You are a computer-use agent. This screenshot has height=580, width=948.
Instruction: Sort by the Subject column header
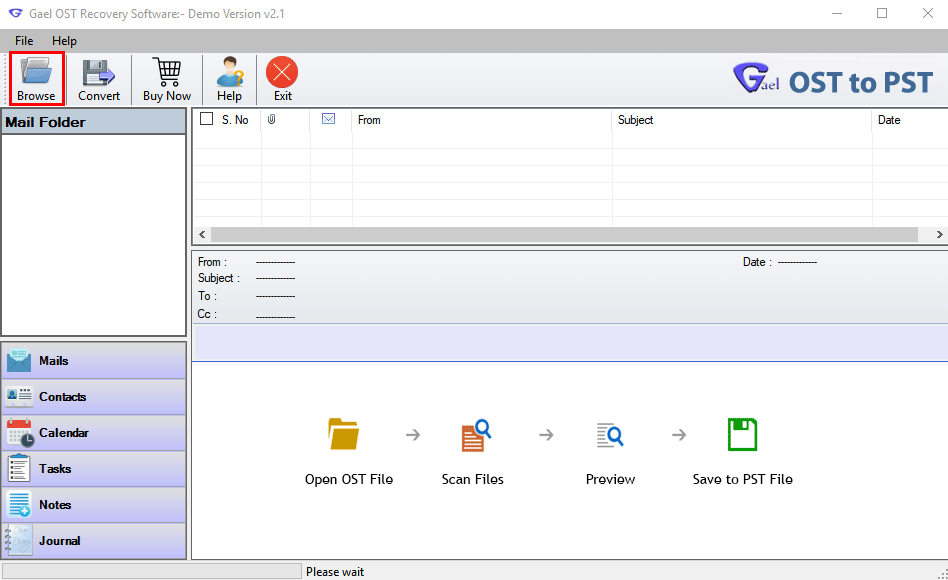(742, 120)
